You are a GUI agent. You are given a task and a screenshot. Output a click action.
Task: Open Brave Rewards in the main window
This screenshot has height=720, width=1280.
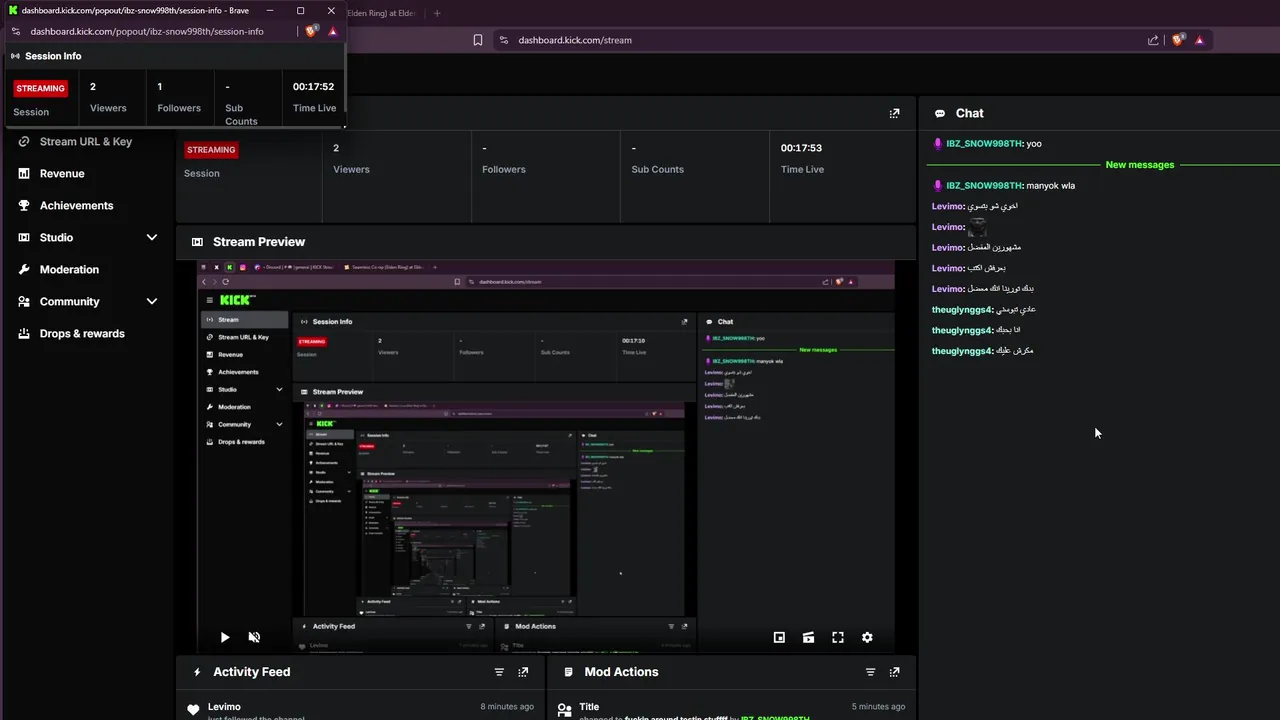tap(1199, 40)
